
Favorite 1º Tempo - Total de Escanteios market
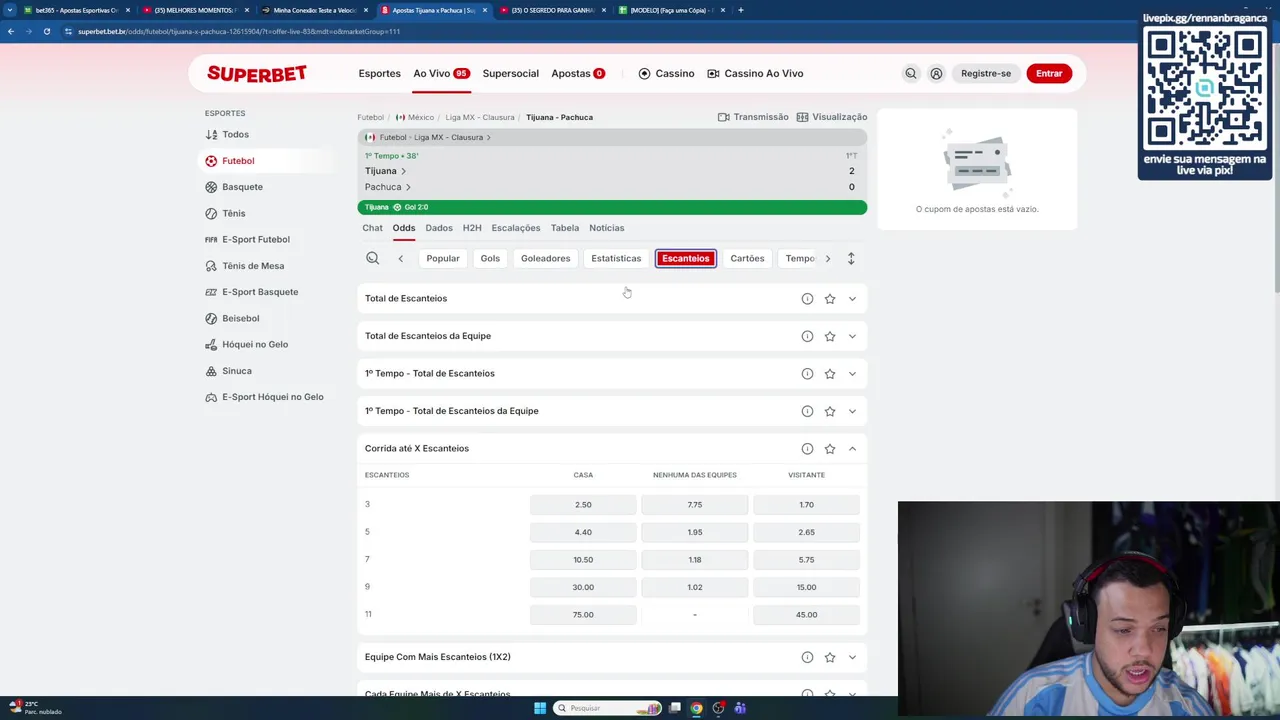click(x=830, y=373)
